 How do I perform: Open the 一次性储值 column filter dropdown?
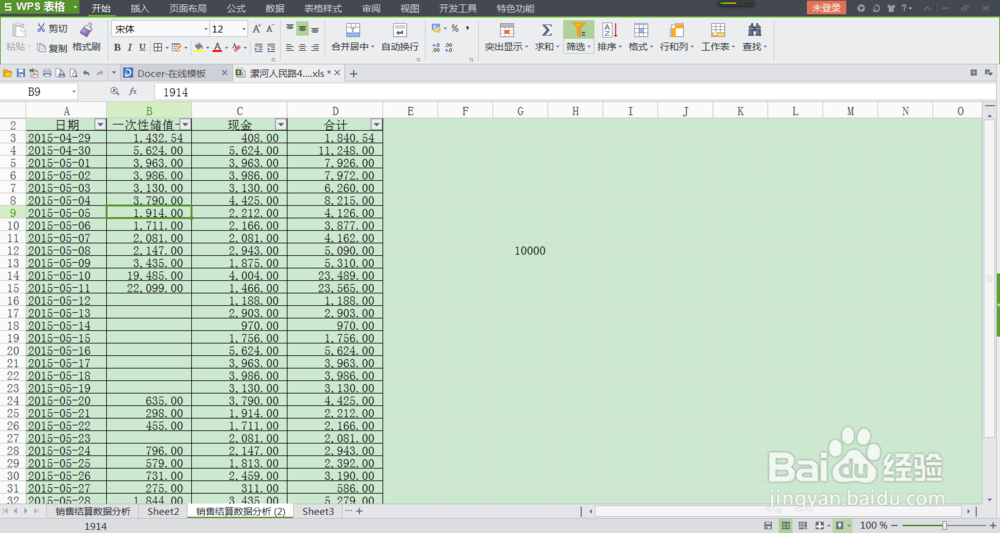185,124
